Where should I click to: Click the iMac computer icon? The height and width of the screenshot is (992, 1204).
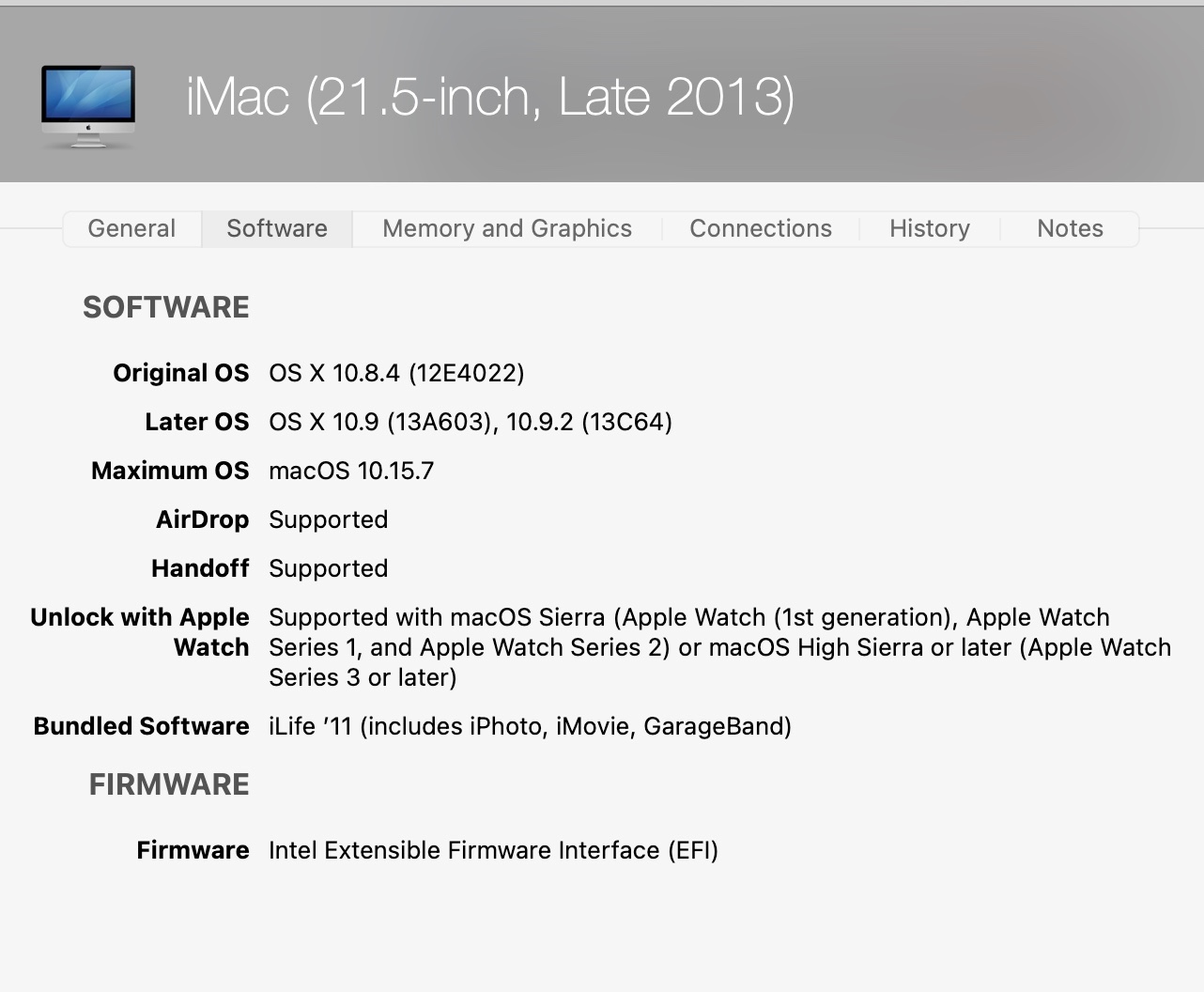point(88,105)
